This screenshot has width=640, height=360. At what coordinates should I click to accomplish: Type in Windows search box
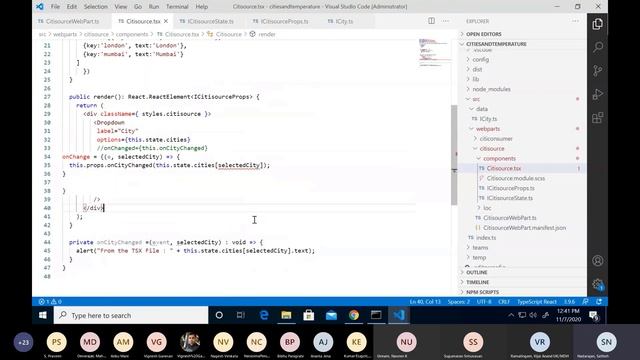131,315
